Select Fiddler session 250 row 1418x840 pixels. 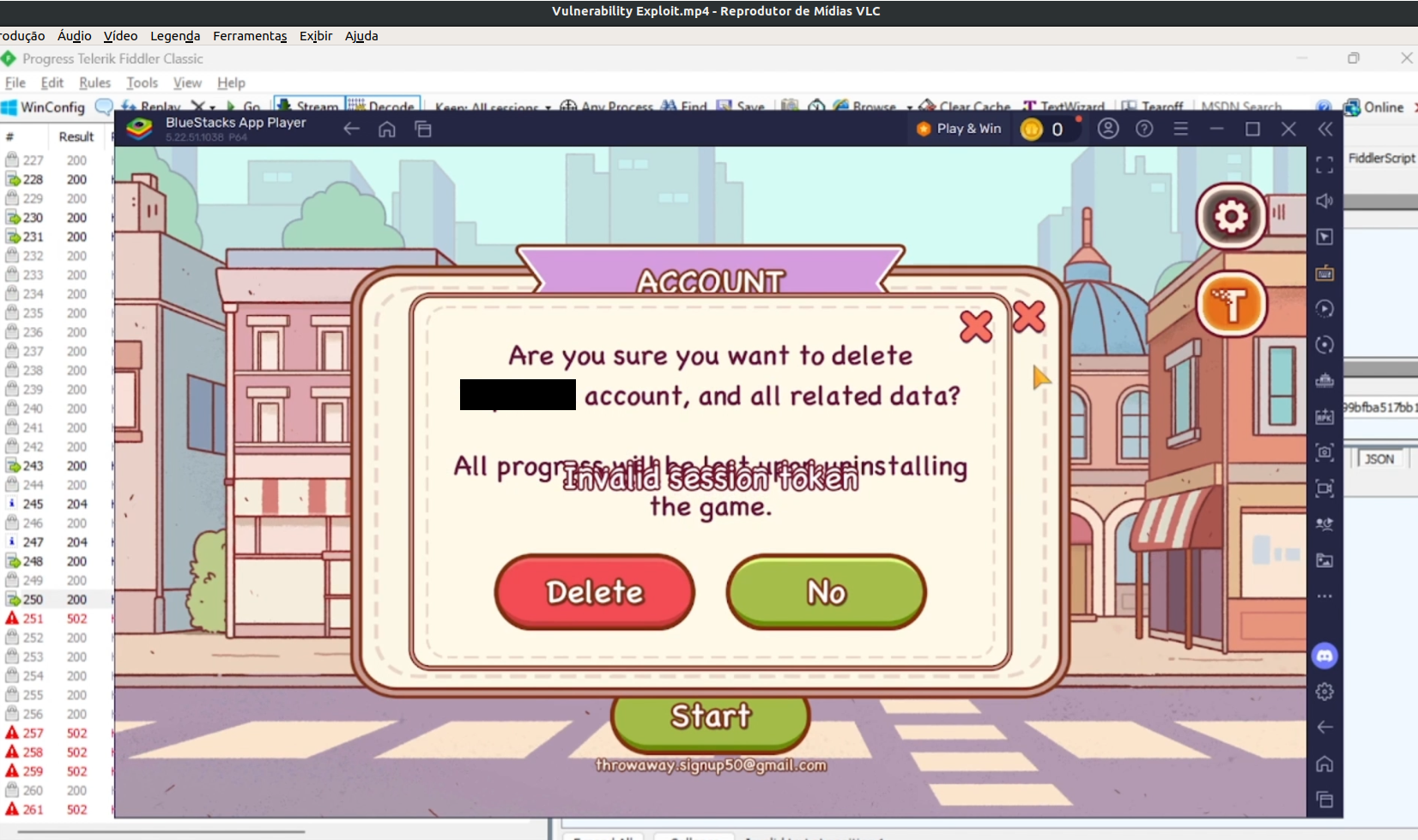point(56,600)
